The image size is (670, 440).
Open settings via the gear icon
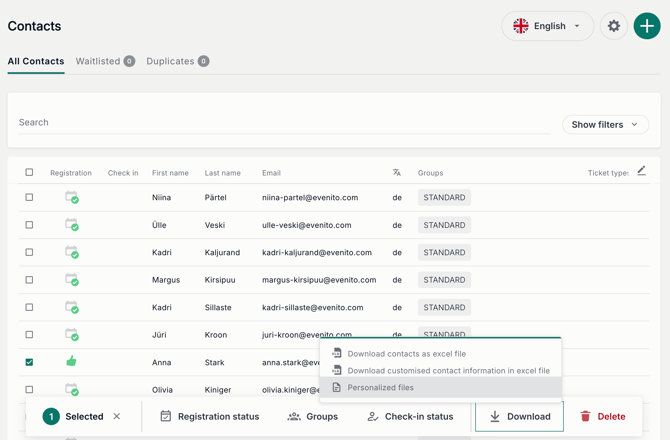click(x=614, y=26)
